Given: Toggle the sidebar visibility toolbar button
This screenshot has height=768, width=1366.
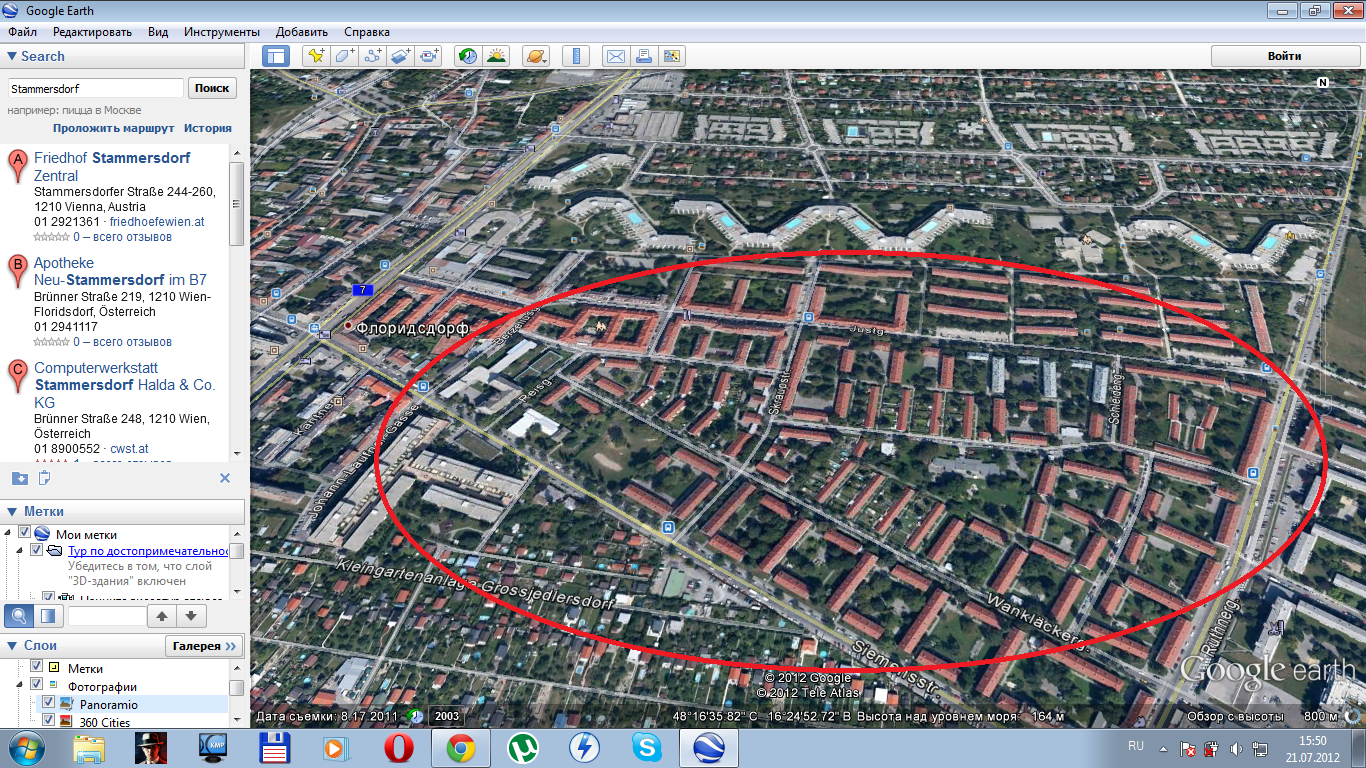Looking at the screenshot, I should [276, 56].
